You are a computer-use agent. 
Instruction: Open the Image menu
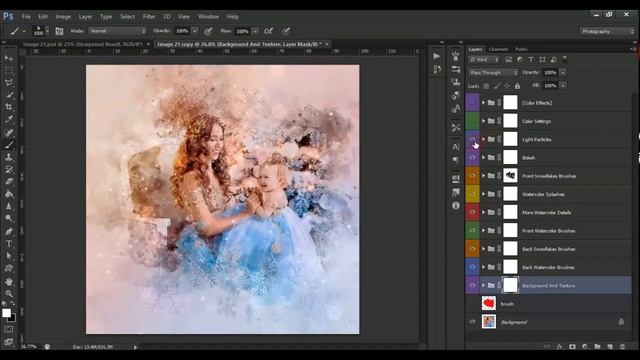63,17
